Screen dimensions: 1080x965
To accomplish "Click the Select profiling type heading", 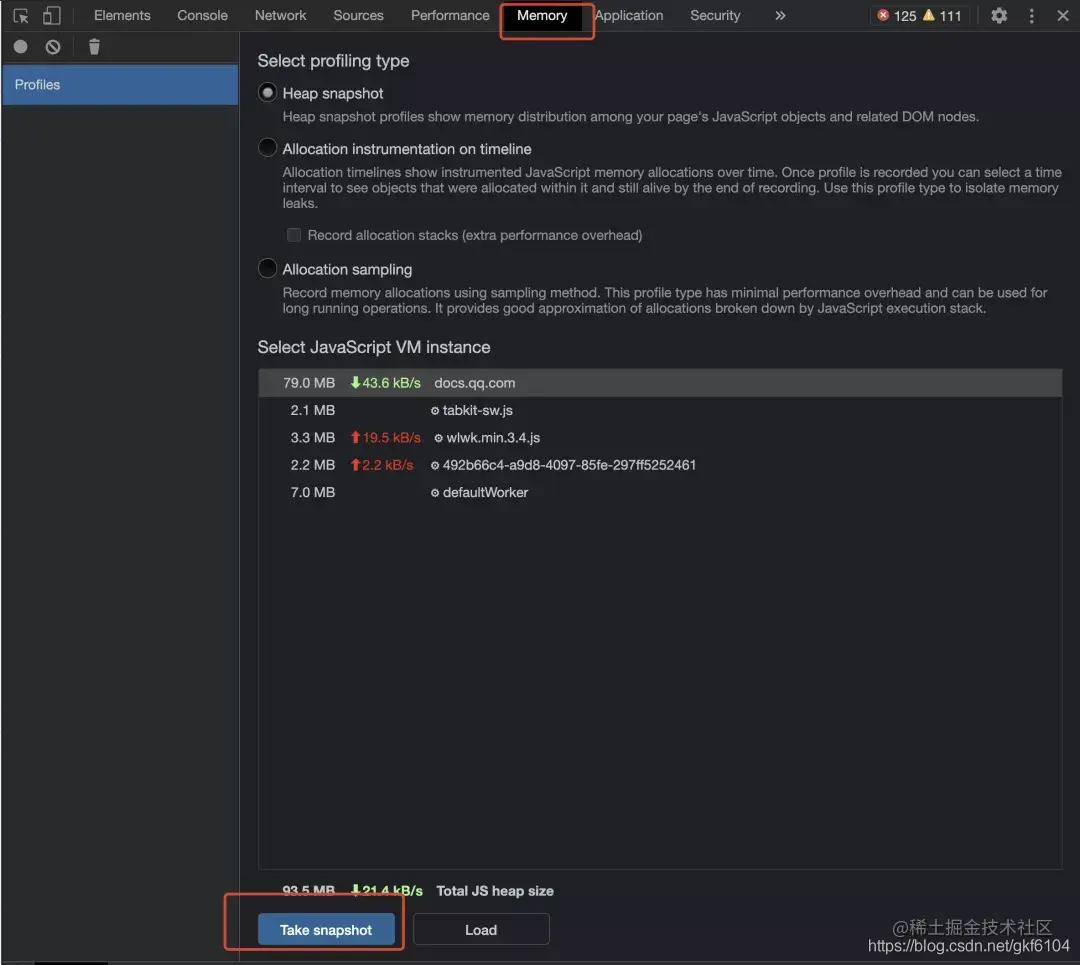I will click(333, 61).
